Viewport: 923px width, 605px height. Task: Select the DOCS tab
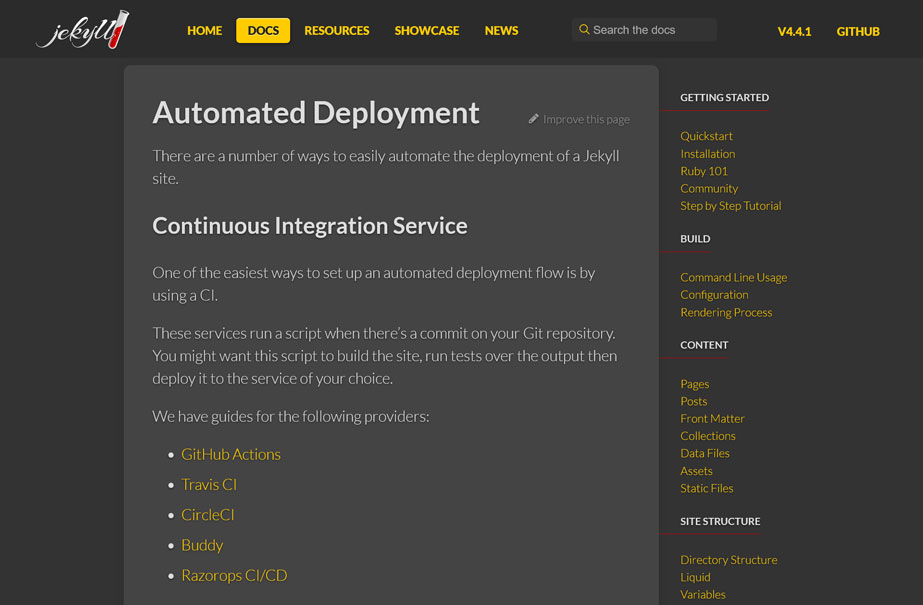click(x=262, y=30)
